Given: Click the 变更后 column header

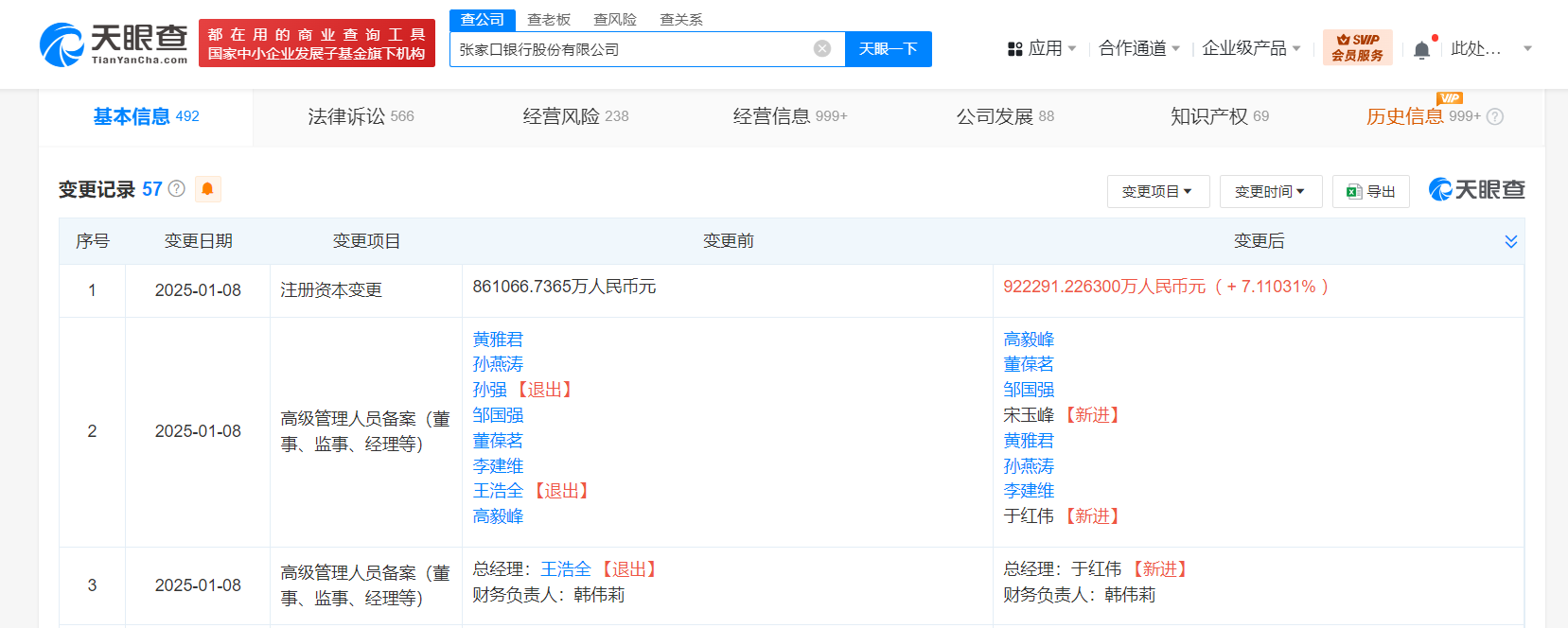Looking at the screenshot, I should (x=1259, y=241).
